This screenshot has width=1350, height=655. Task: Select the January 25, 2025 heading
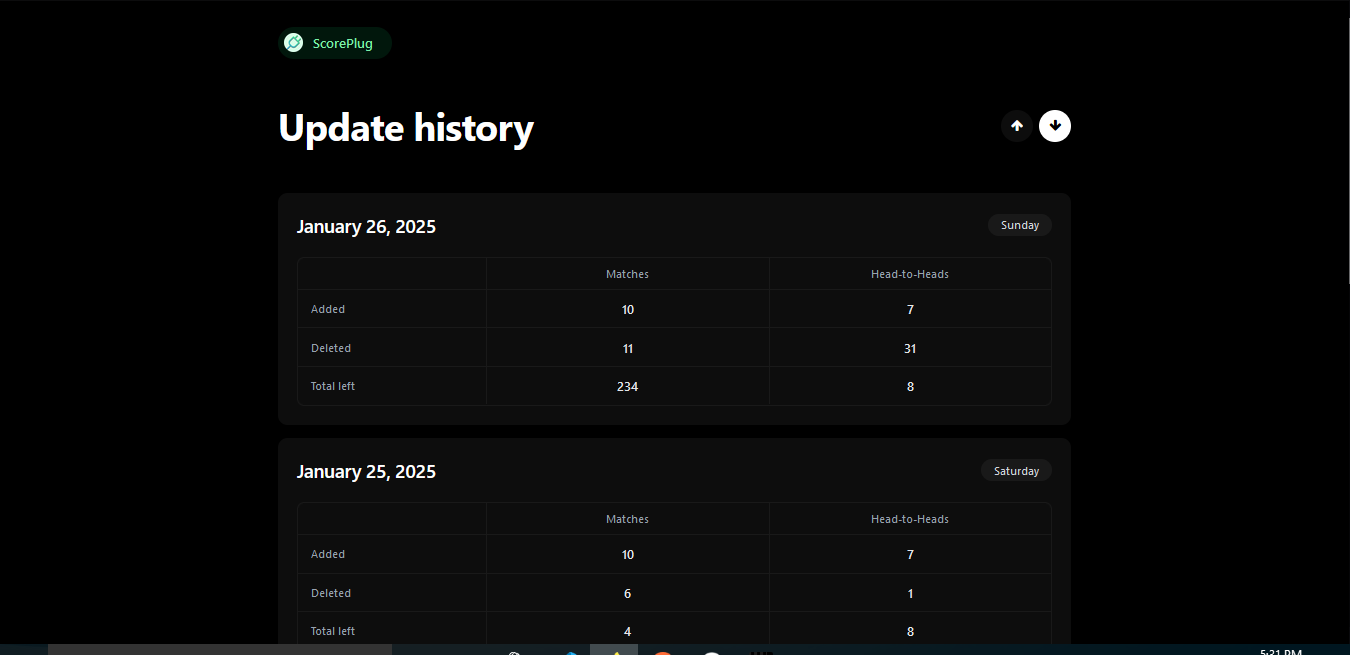pos(366,472)
